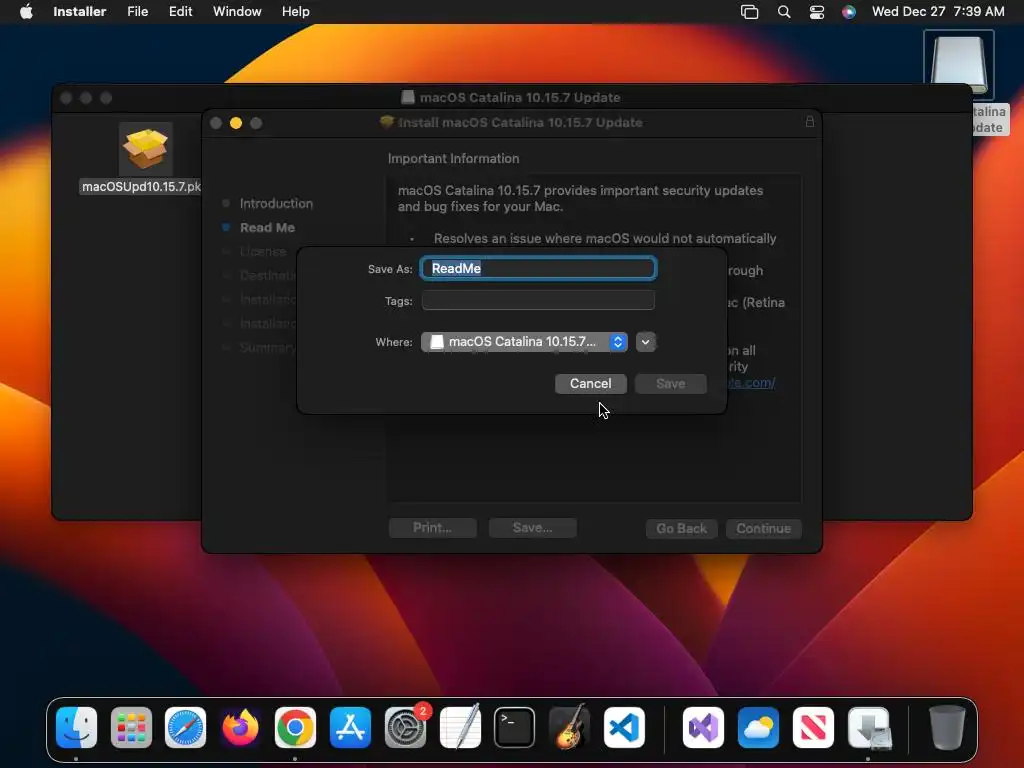Open the File menu
The height and width of the screenshot is (768, 1024).
[137, 11]
